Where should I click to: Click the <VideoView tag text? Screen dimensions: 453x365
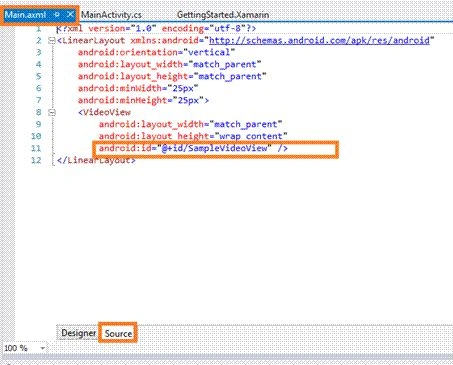click(104, 112)
